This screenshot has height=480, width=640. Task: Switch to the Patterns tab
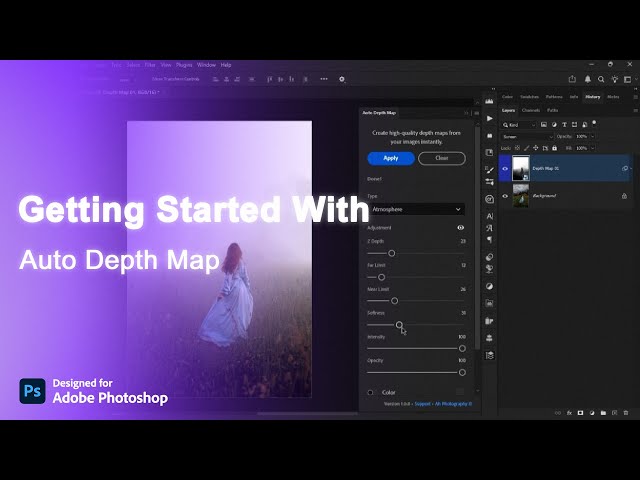pyautogui.click(x=554, y=97)
